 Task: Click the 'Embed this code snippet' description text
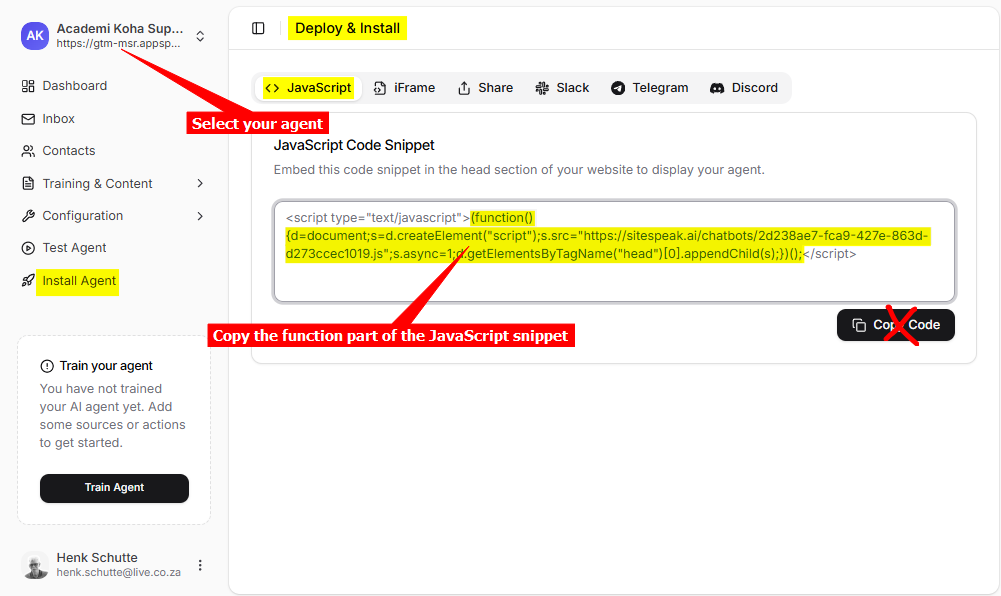(x=519, y=170)
